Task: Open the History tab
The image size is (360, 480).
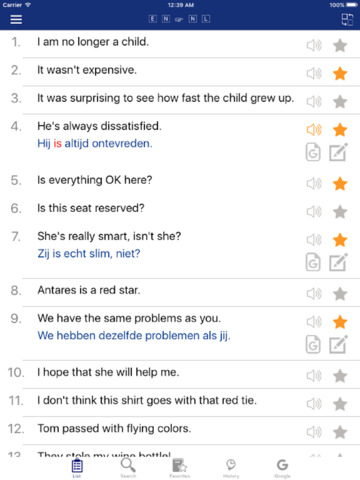Action: pos(231,468)
